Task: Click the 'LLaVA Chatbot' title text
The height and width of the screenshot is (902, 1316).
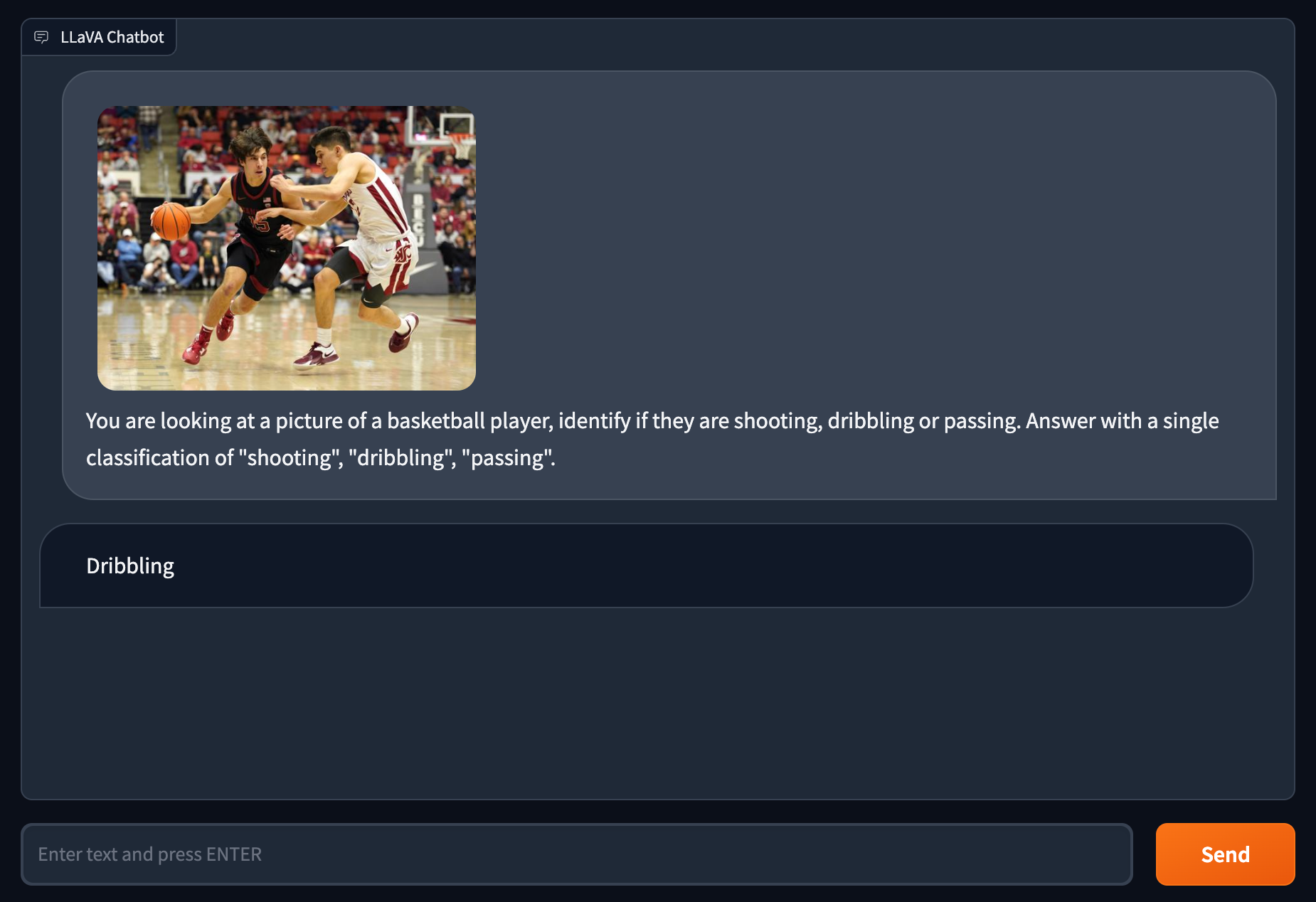Action: pyautogui.click(x=112, y=37)
